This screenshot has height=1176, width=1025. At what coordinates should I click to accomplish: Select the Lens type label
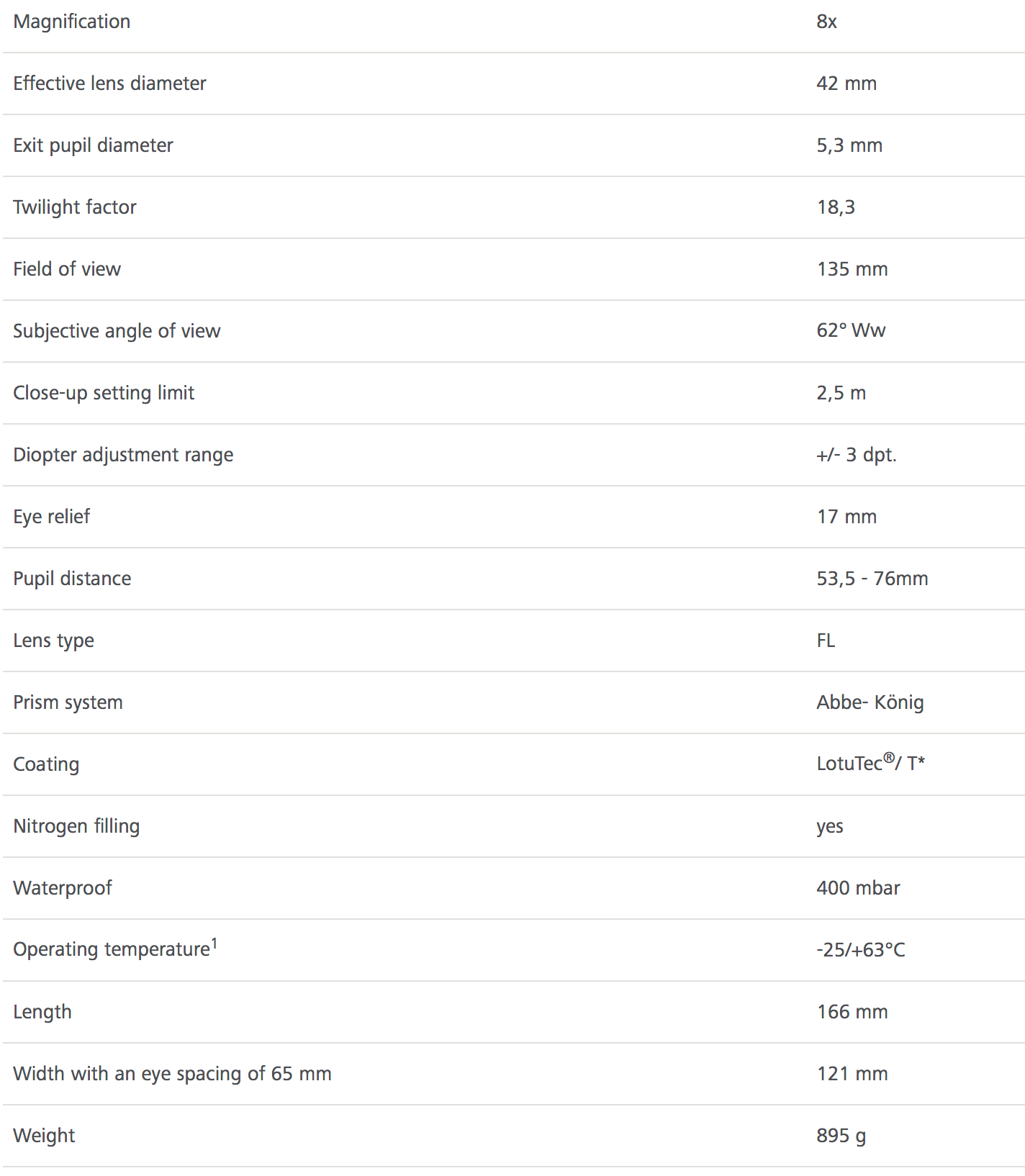(53, 641)
